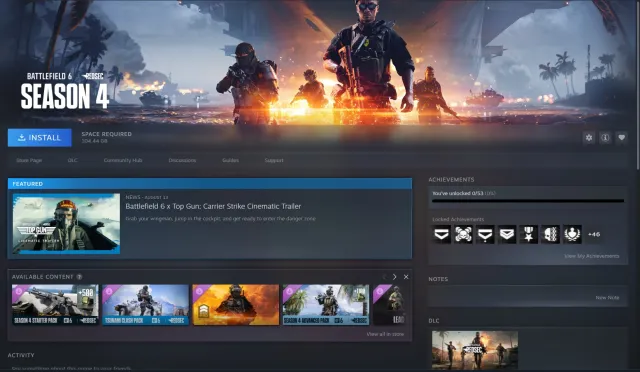The width and height of the screenshot is (640, 372).
Task: Go to previous available content with left arrow
Action: (384, 277)
